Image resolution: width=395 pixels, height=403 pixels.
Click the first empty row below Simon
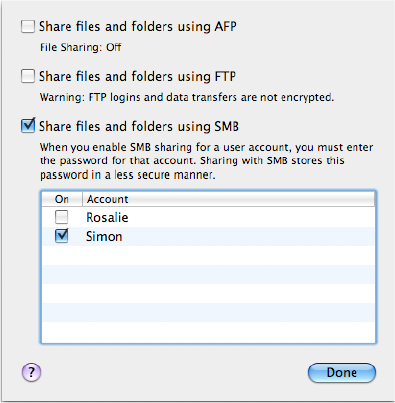click(208, 255)
